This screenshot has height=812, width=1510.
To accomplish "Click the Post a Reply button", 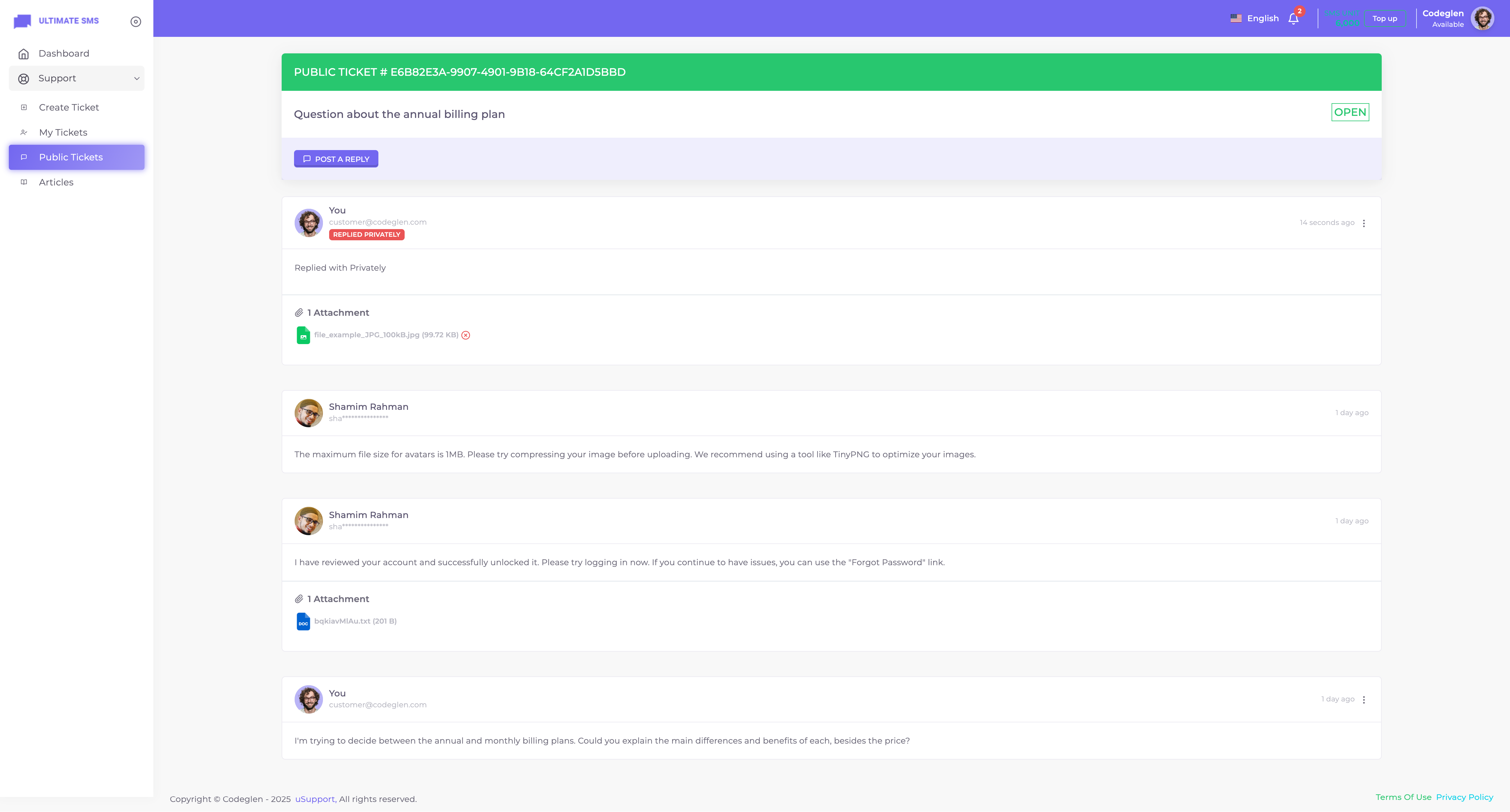I will click(336, 159).
